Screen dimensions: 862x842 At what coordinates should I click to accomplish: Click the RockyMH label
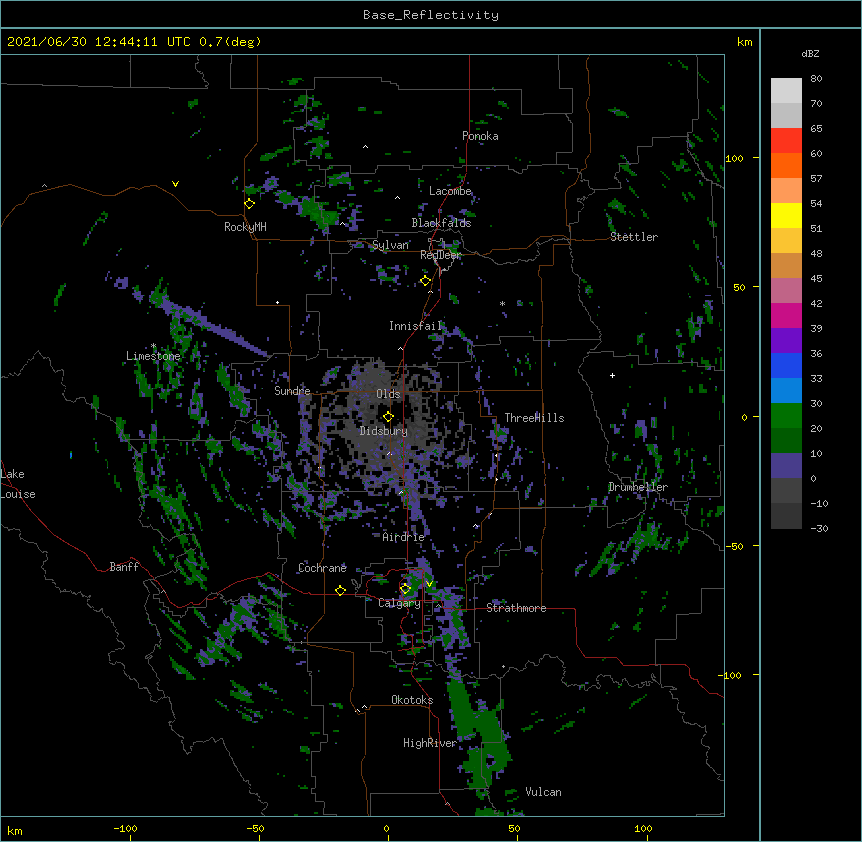point(245,227)
